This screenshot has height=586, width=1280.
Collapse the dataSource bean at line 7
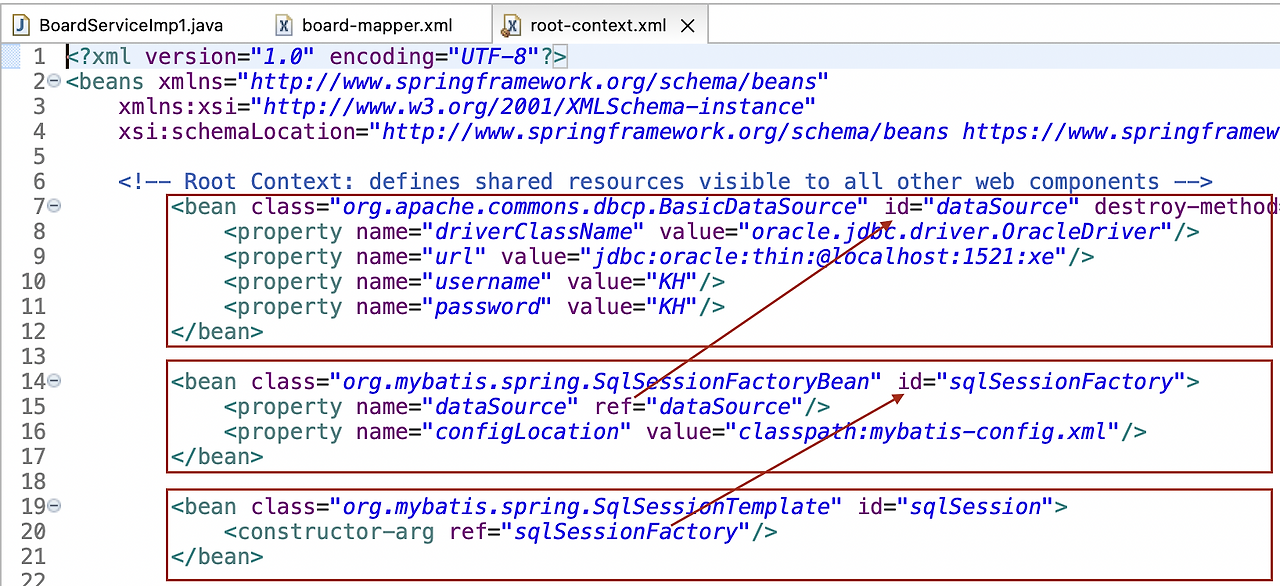[x=55, y=206]
